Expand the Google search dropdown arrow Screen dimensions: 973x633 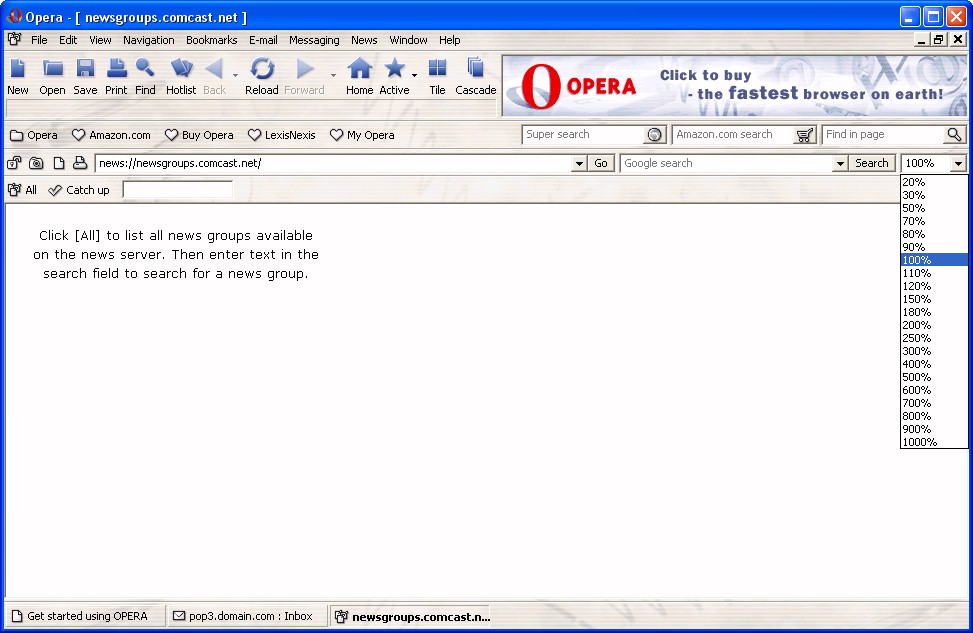[x=840, y=164]
